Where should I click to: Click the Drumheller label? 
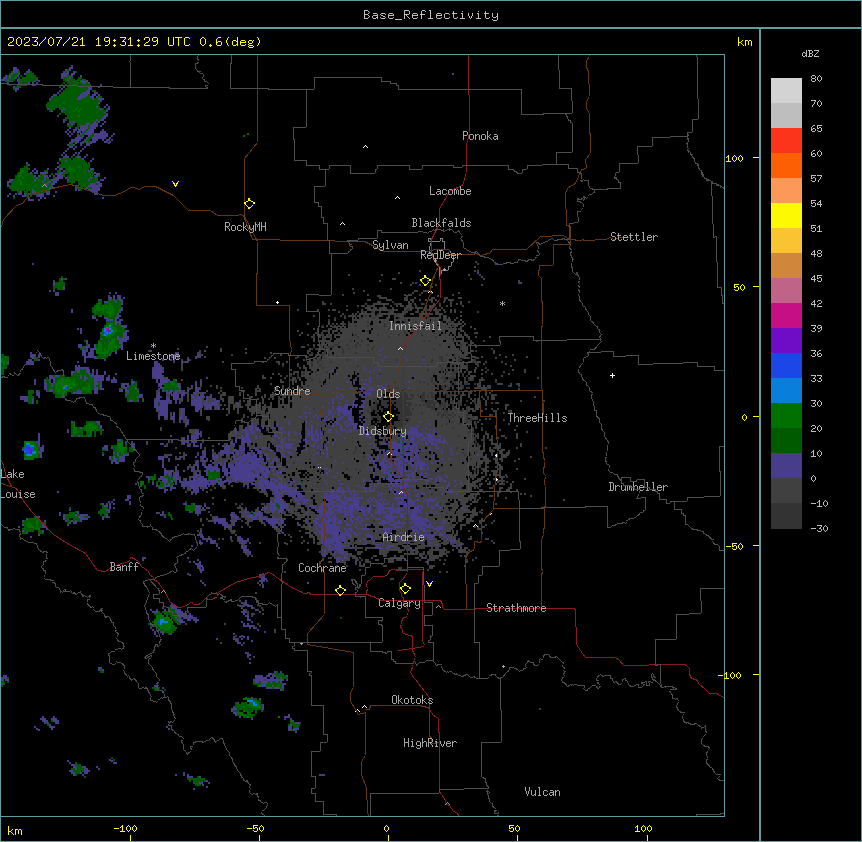(638, 487)
